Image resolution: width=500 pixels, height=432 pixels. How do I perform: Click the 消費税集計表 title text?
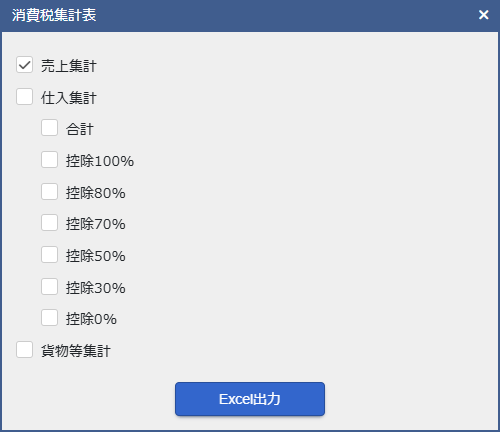point(54,15)
